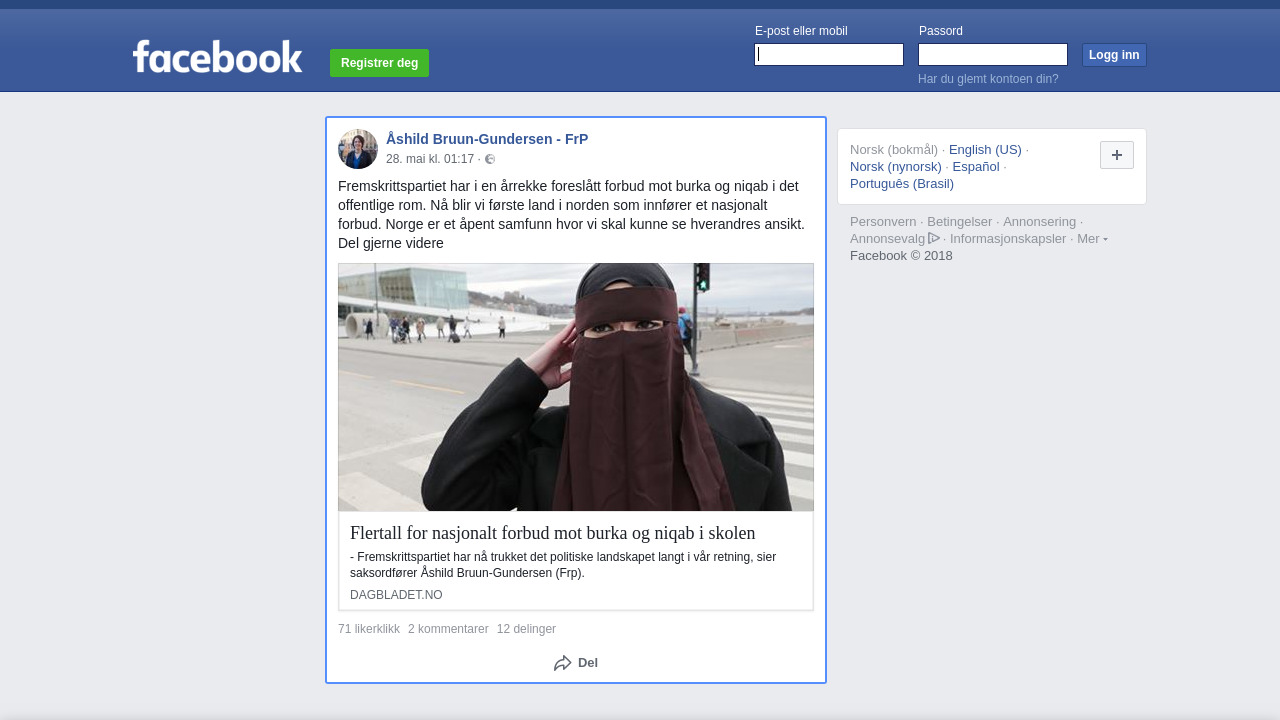1280x720 pixels.
Task: Switch language to Norsk (nynorsk)
Action: click(896, 167)
